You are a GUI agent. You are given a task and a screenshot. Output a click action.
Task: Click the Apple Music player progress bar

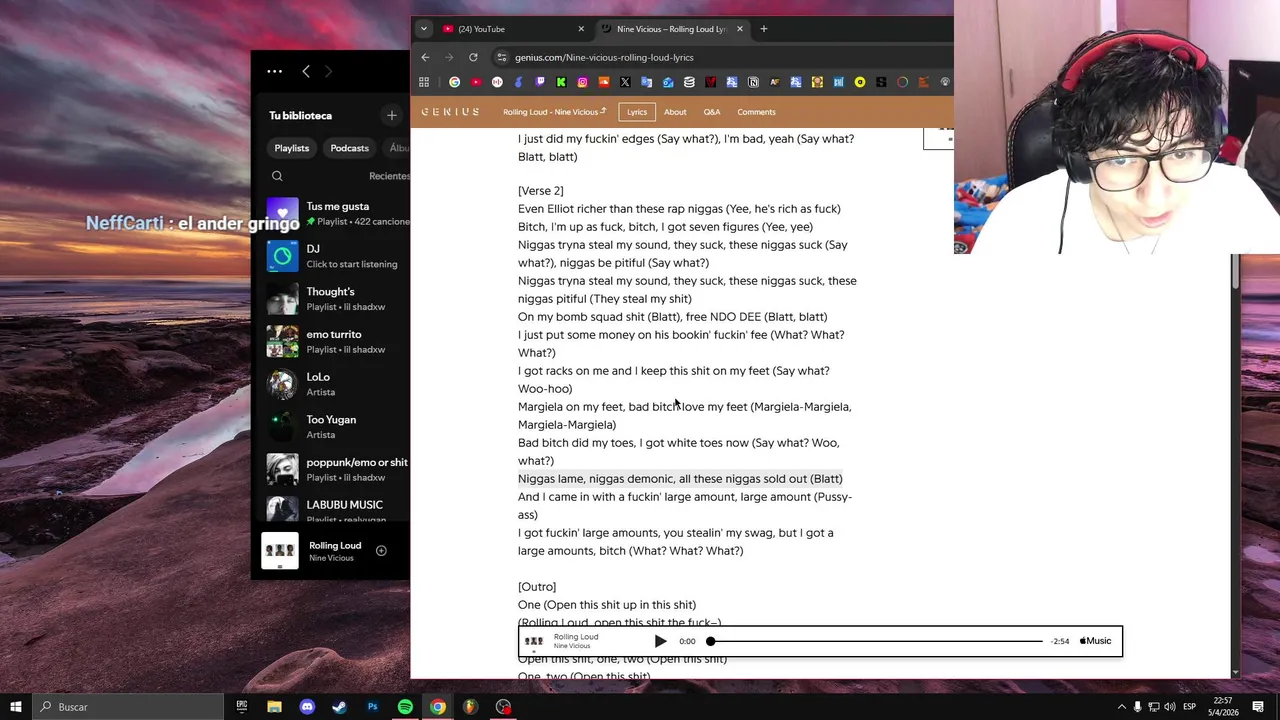[x=876, y=641]
